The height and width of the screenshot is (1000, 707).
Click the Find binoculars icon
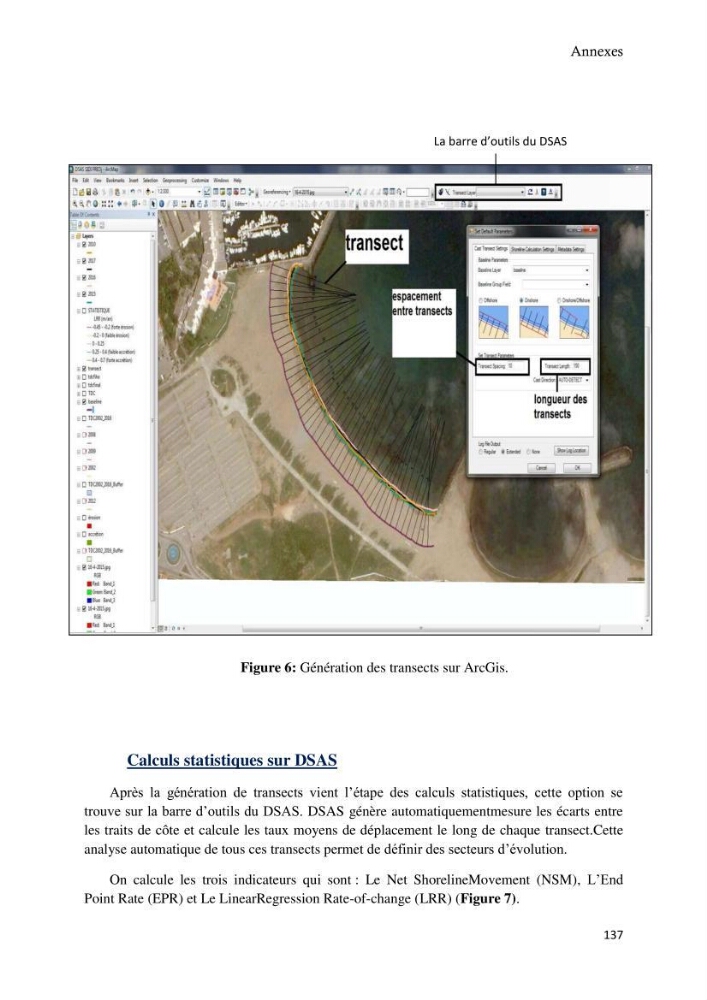[193, 204]
